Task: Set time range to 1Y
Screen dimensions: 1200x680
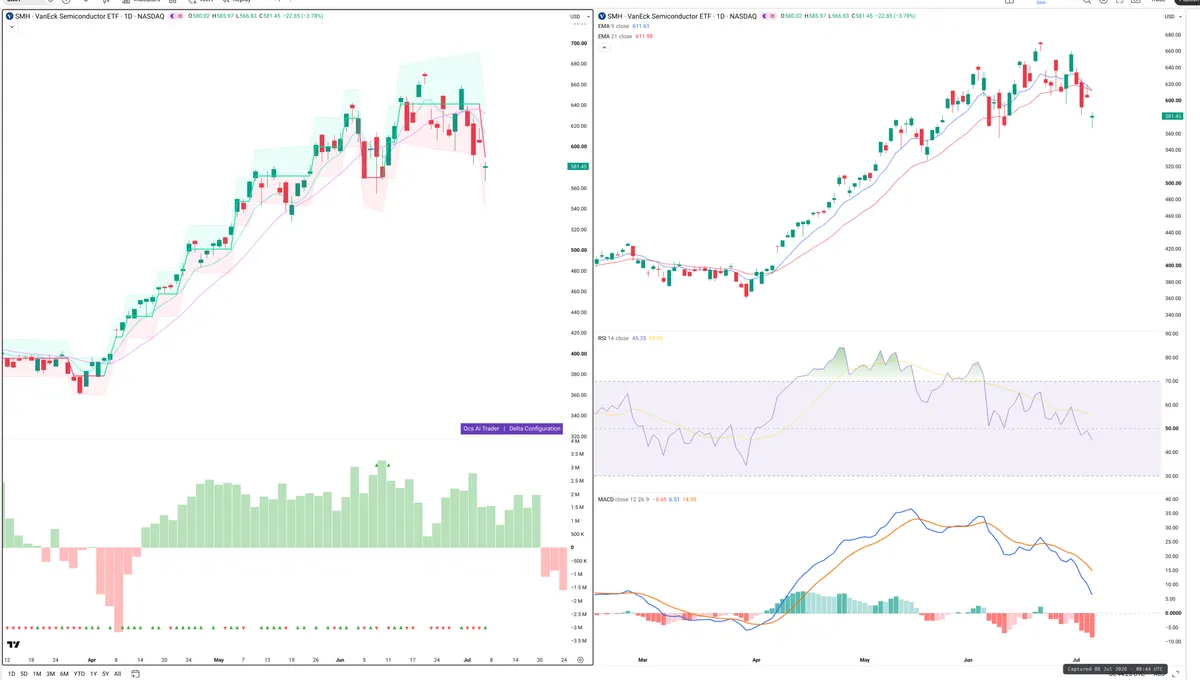Action: coord(94,674)
